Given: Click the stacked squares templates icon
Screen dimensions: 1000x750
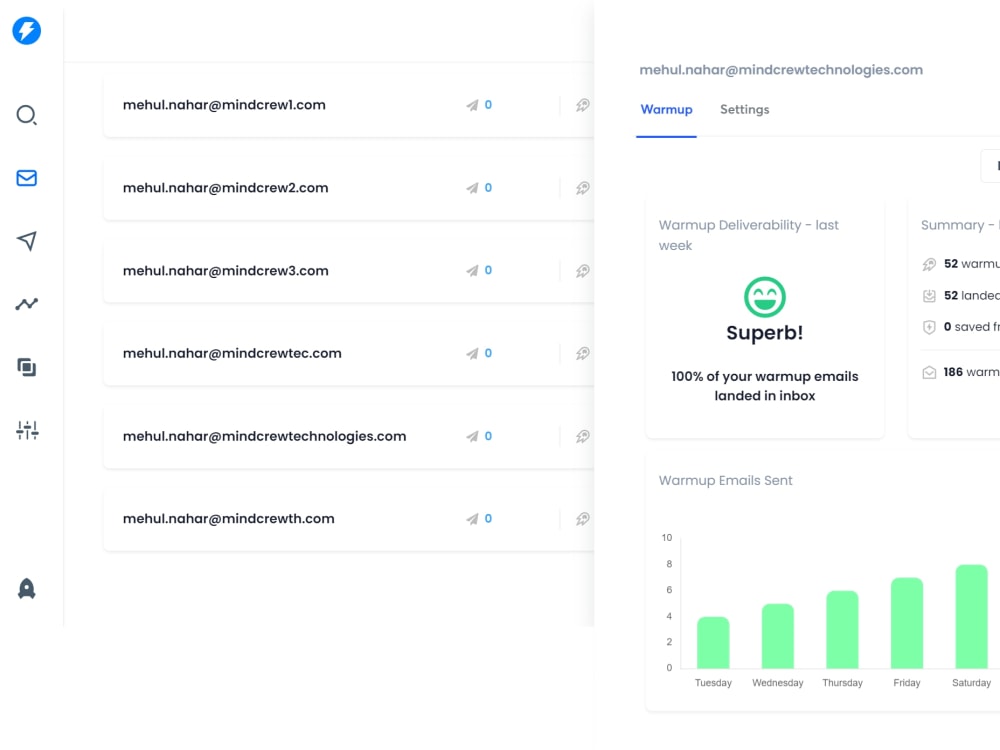Looking at the screenshot, I should (x=26, y=367).
